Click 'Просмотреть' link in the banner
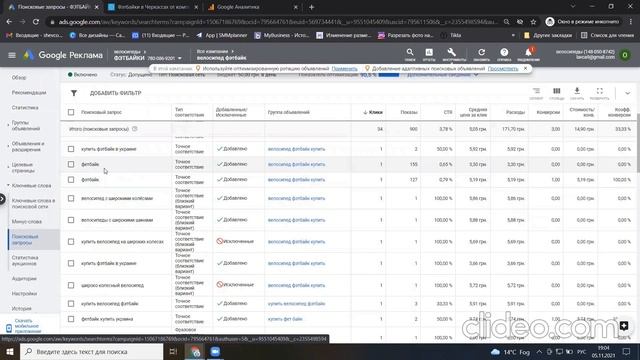 click(503, 69)
